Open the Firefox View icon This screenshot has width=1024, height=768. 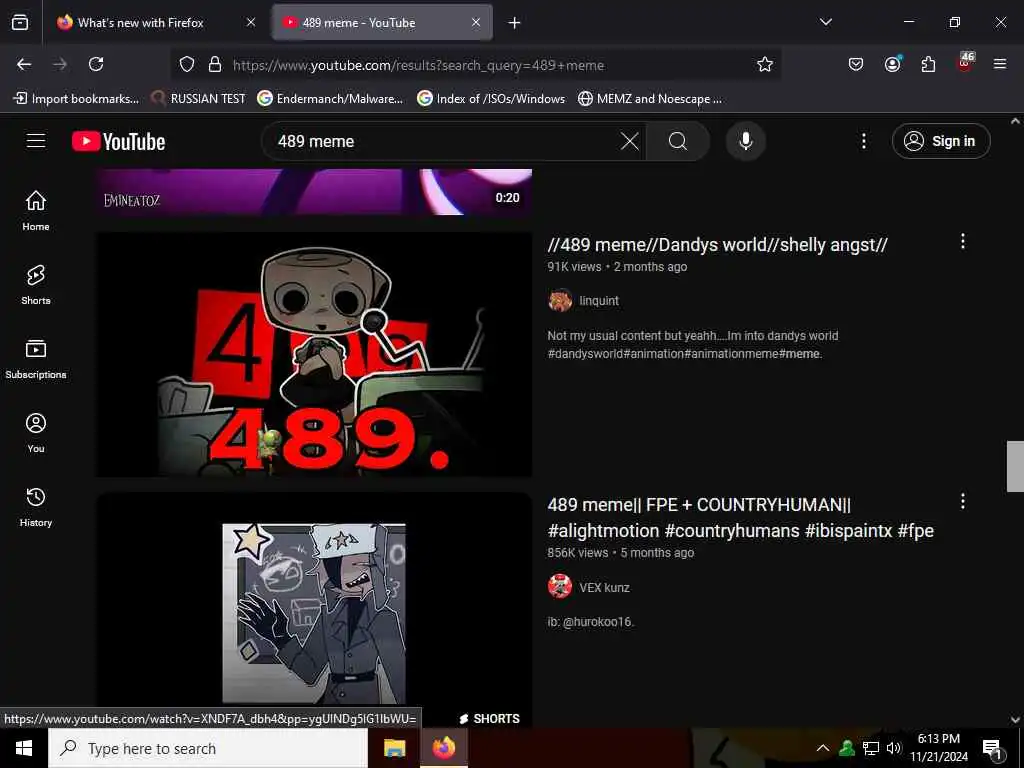tap(20, 23)
